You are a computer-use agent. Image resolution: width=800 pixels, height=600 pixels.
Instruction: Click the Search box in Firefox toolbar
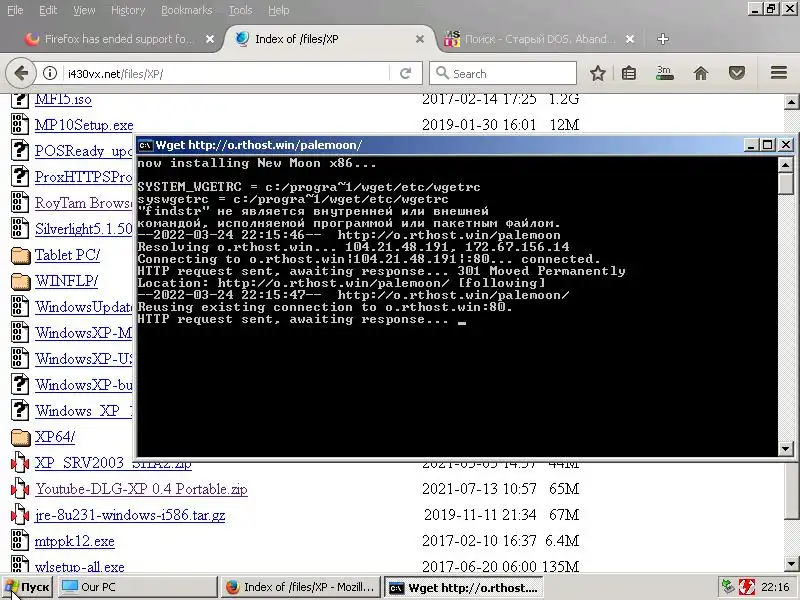point(503,73)
